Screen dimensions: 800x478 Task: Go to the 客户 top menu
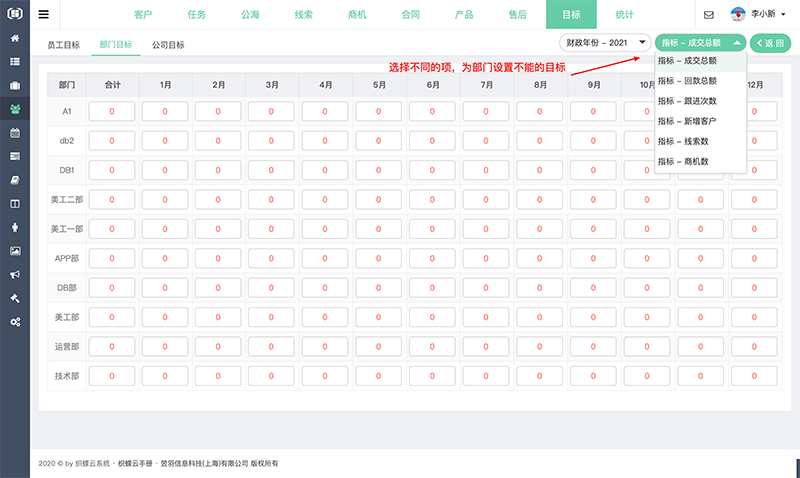pyautogui.click(x=143, y=14)
